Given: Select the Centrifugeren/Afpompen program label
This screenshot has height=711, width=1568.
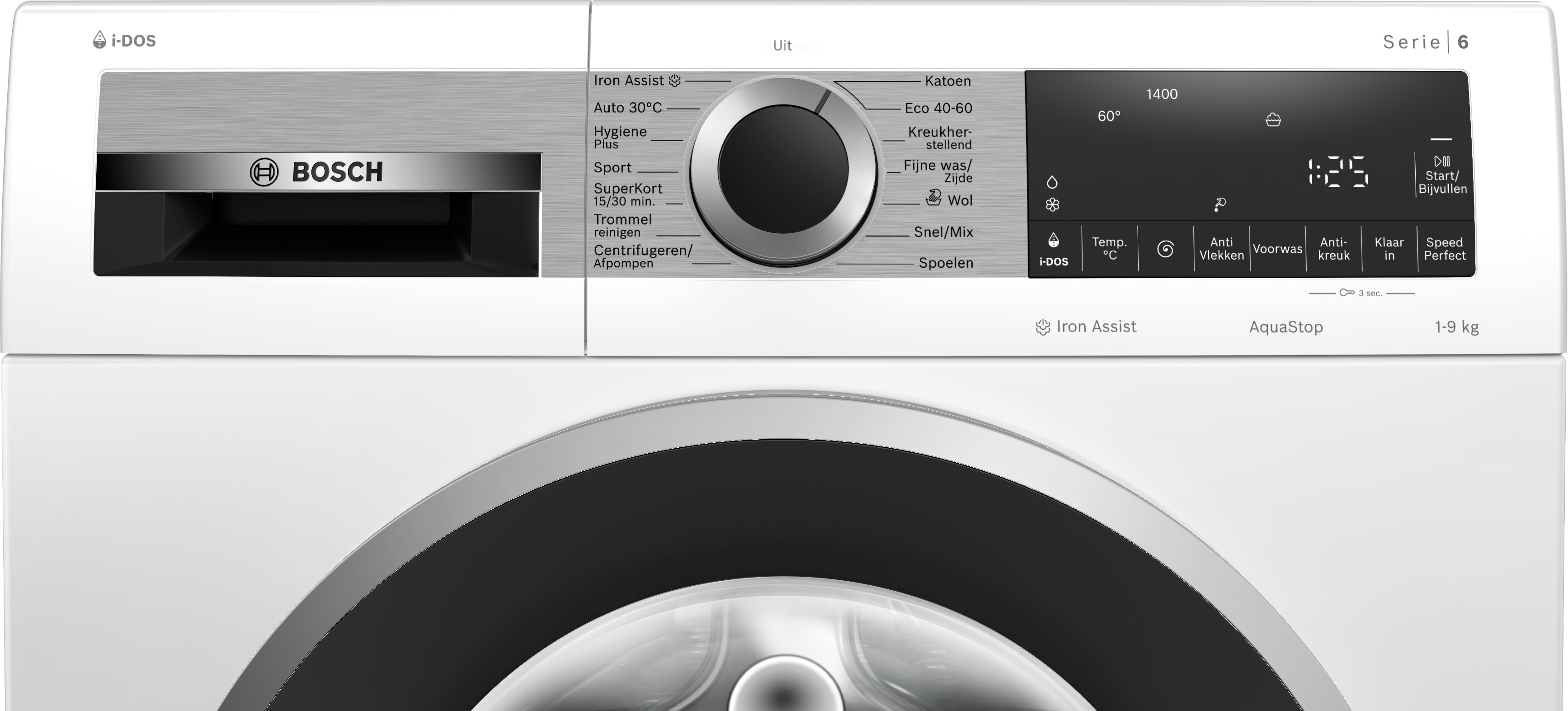Looking at the screenshot, I should (x=643, y=256).
